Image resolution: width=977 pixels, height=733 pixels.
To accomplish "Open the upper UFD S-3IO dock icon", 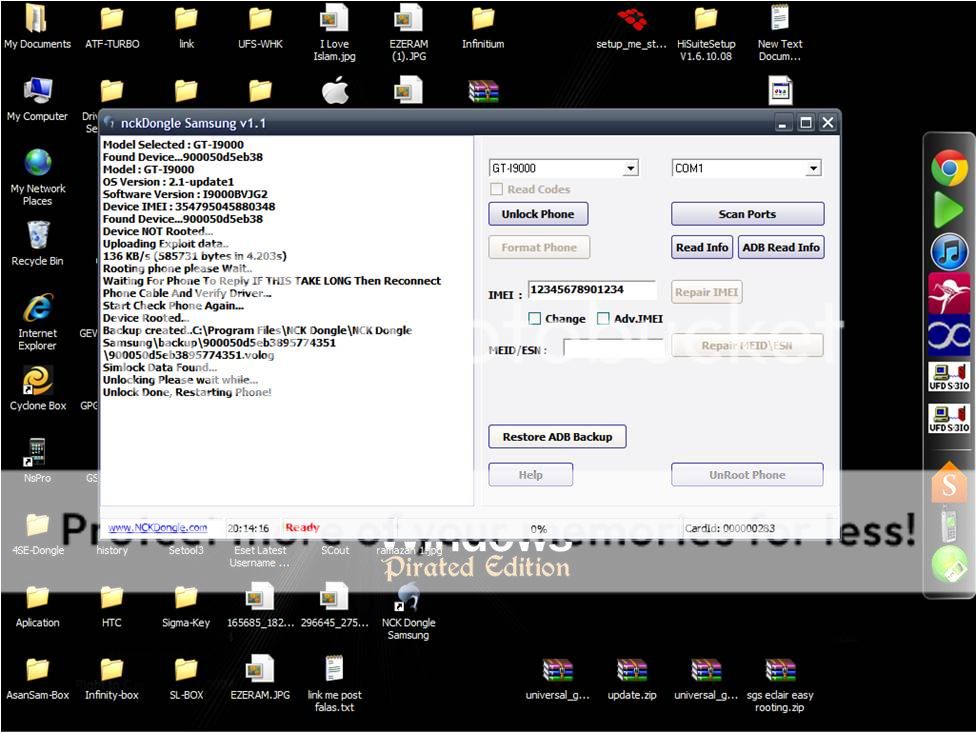I will point(949,377).
